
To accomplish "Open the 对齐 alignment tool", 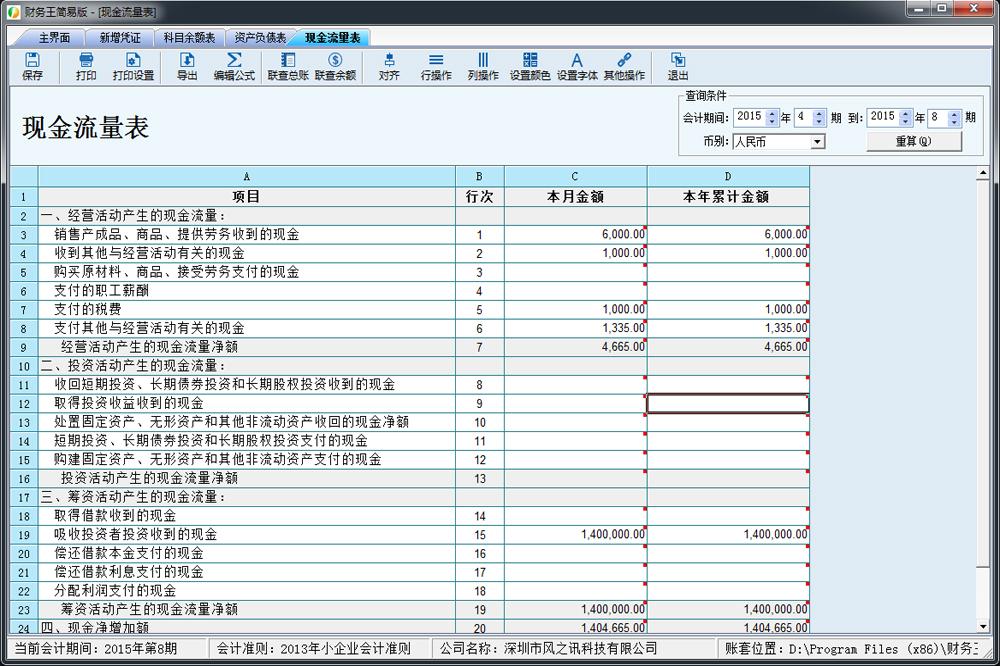I will [x=389, y=66].
